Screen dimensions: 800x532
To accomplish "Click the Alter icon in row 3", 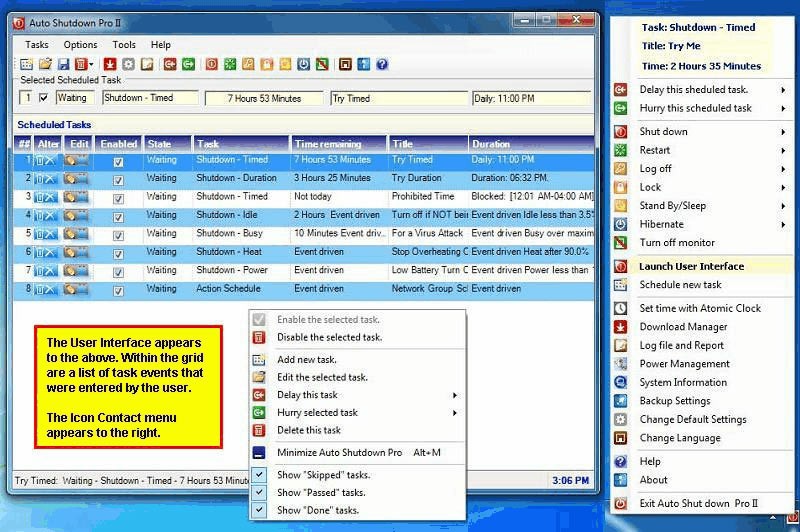I will coord(46,197).
